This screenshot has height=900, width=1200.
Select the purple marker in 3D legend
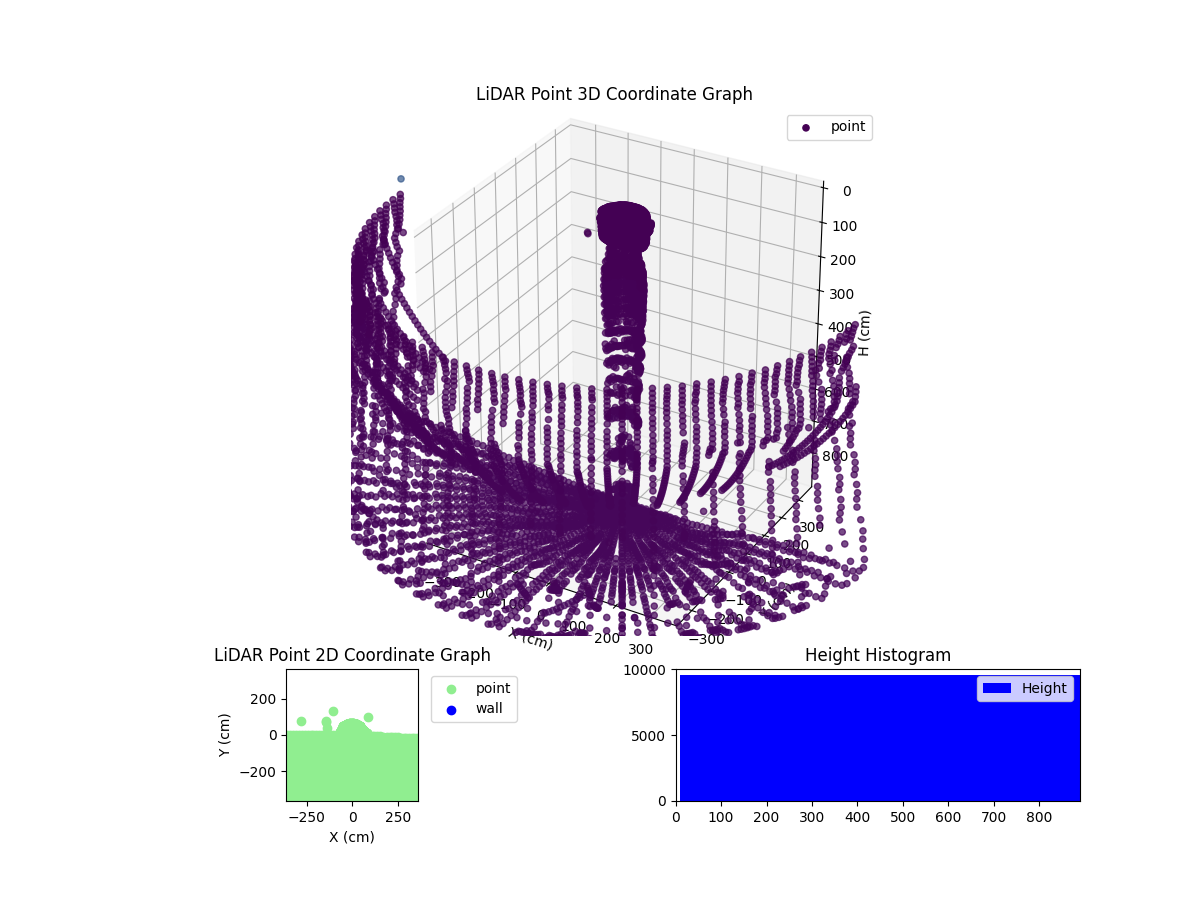[806, 127]
